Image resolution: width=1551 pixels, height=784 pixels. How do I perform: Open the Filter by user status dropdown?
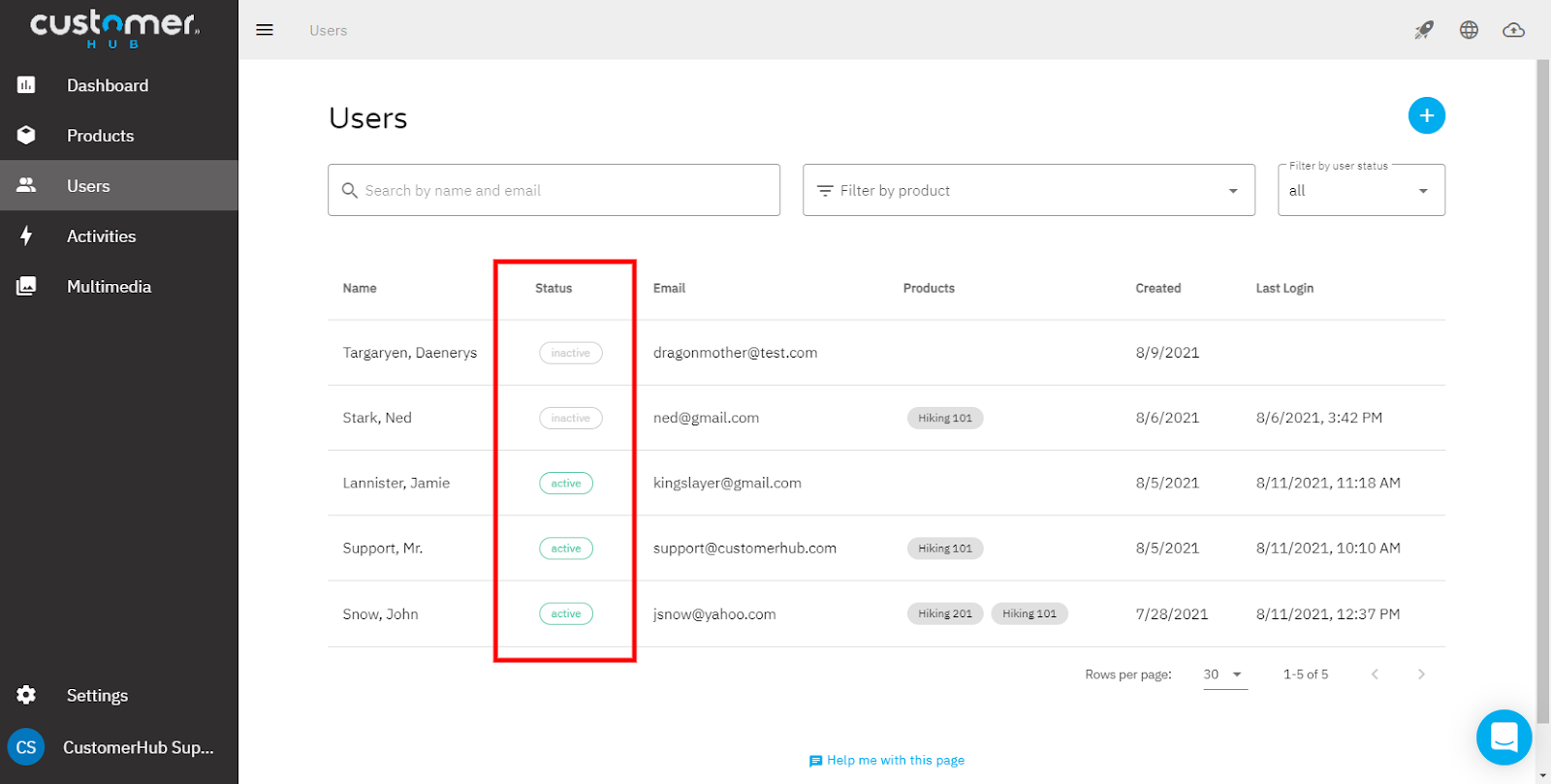tap(1361, 190)
